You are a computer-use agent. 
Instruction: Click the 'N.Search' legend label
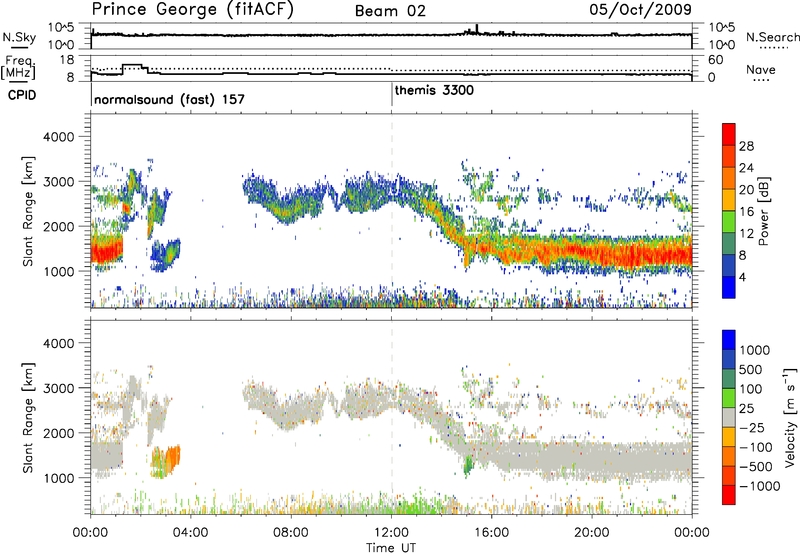tap(772, 37)
